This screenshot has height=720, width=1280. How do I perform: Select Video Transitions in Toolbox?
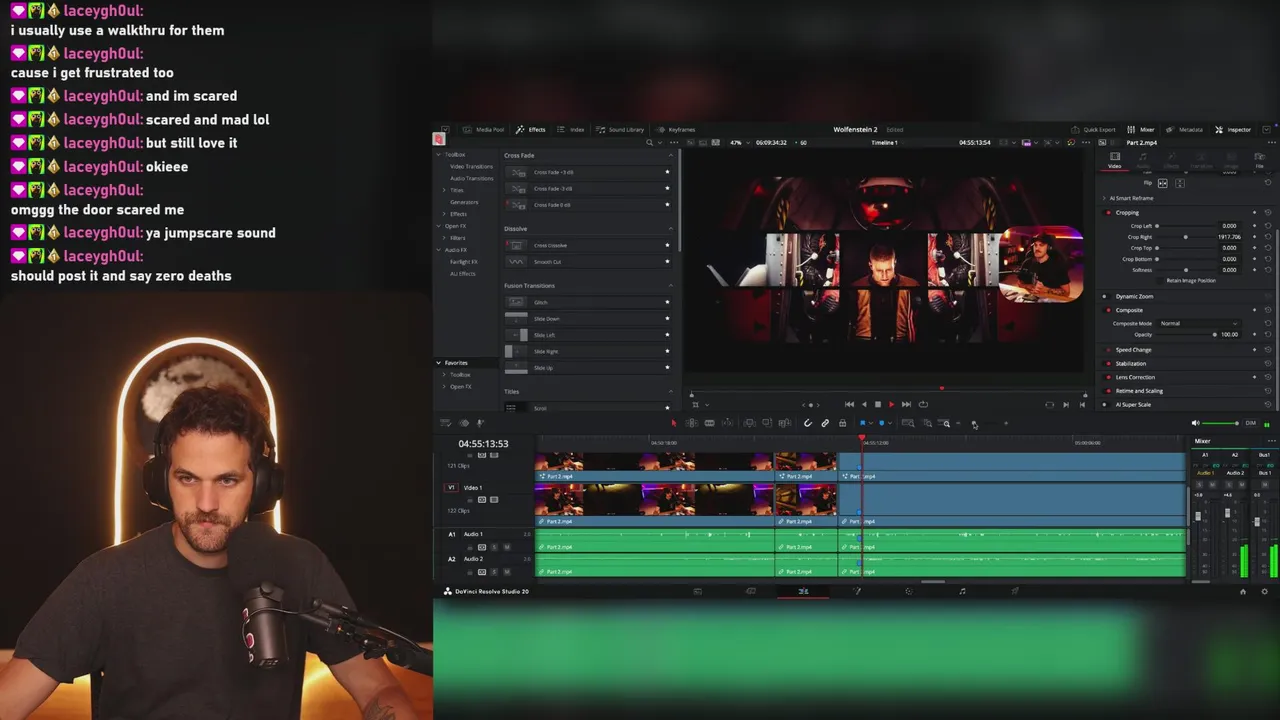click(471, 166)
